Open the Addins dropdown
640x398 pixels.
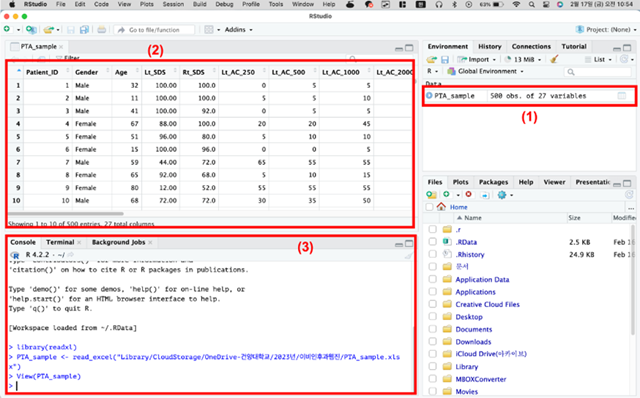pos(238,29)
